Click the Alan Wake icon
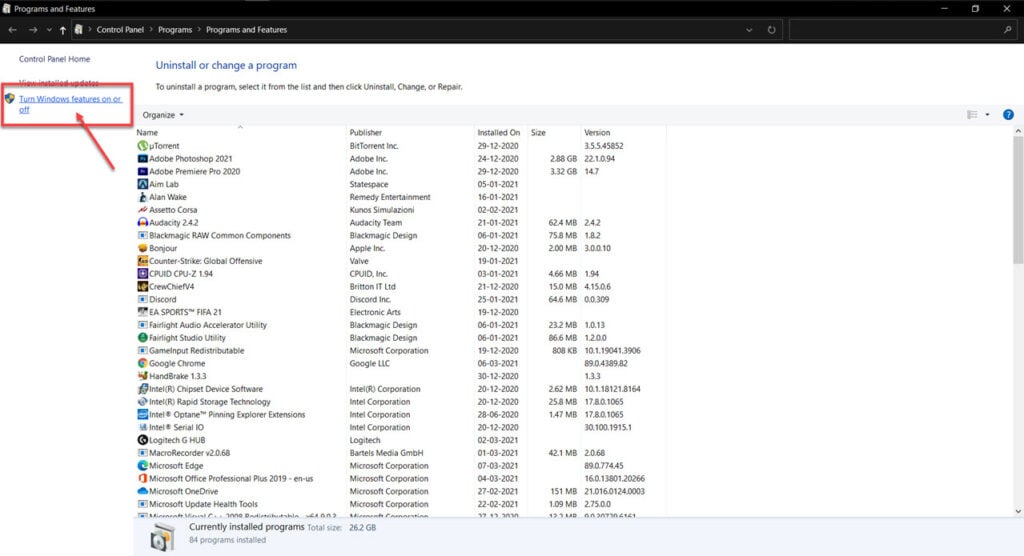This screenshot has height=556, width=1024. click(x=142, y=197)
